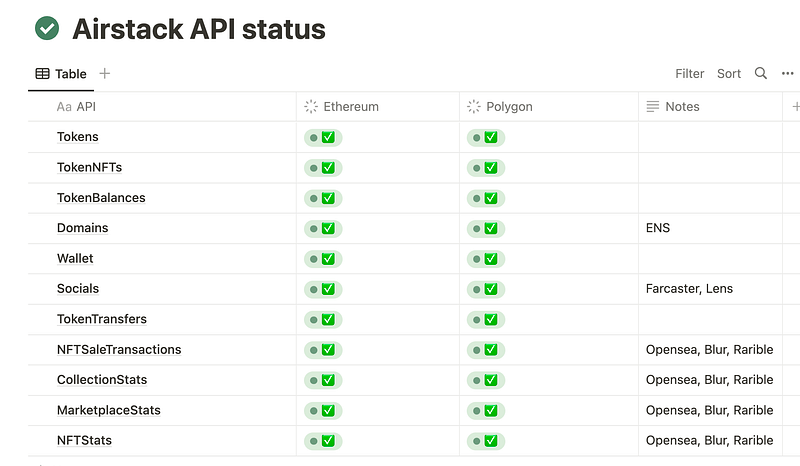Click Tokens Ethereum status checkmark

point(328,137)
